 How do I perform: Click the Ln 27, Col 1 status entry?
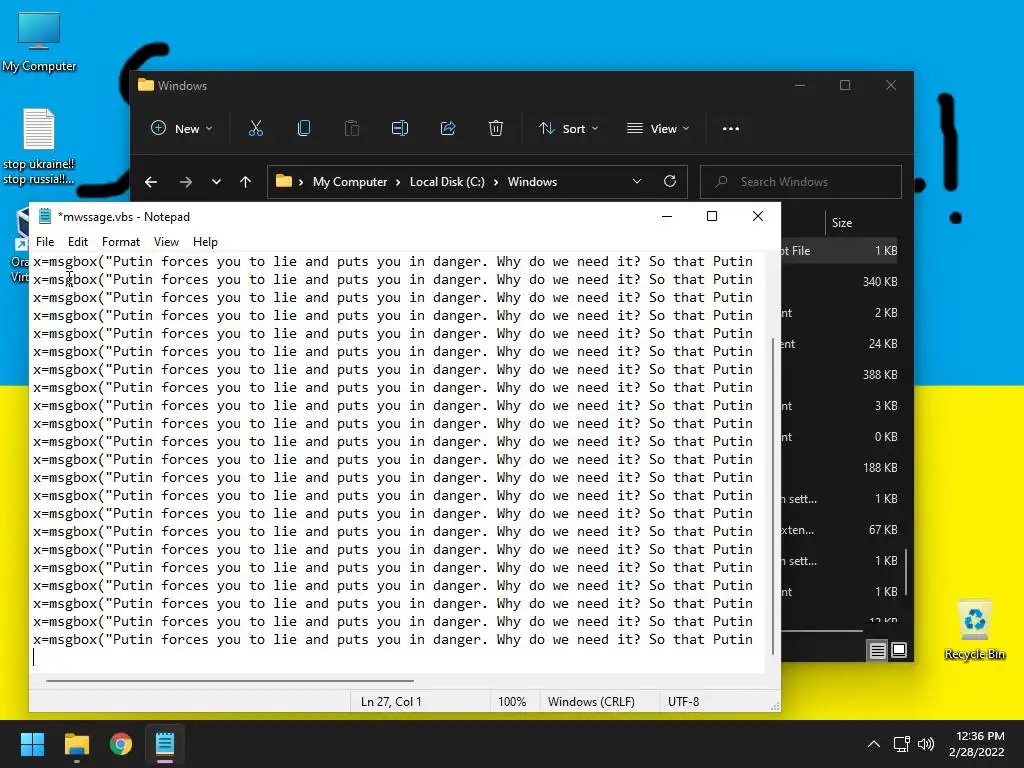coord(391,701)
